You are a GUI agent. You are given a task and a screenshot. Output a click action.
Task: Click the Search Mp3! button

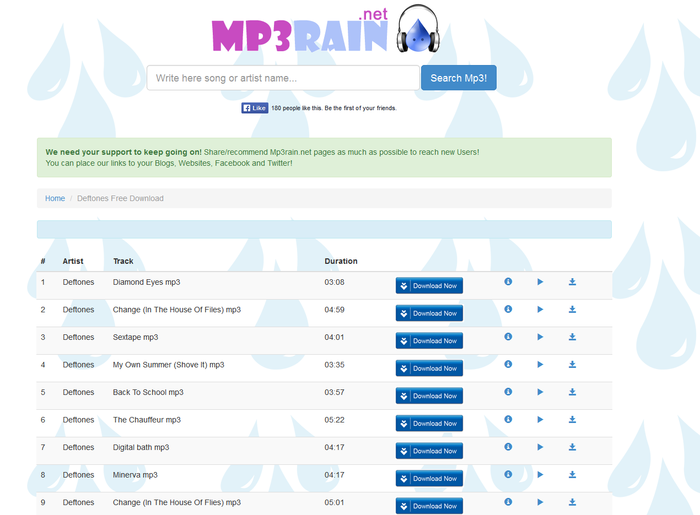point(458,78)
